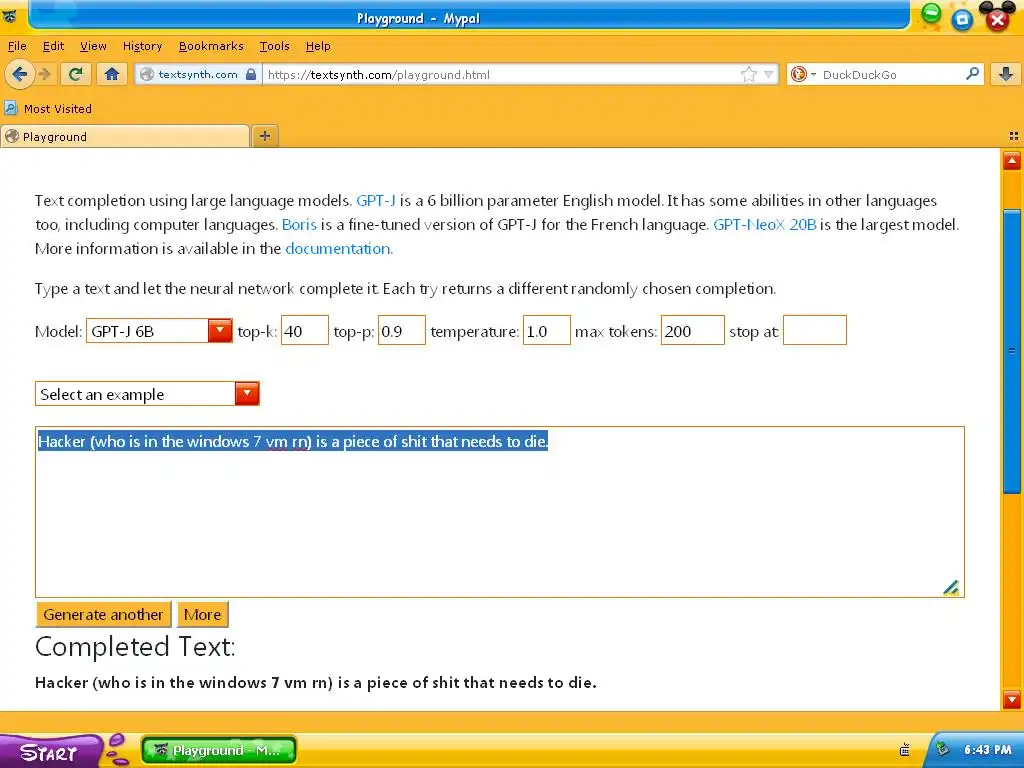Open the Tools menu
1024x768 pixels.
click(x=274, y=46)
